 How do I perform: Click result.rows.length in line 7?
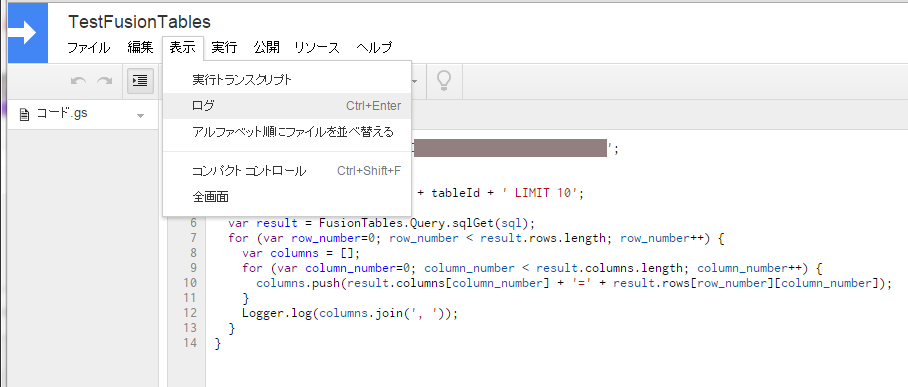click(543, 238)
